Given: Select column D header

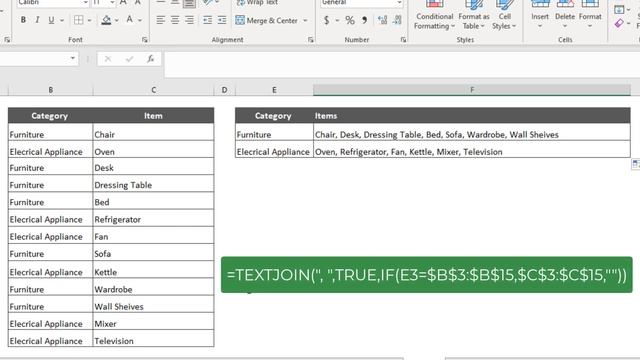Looking at the screenshot, I should point(224,90).
